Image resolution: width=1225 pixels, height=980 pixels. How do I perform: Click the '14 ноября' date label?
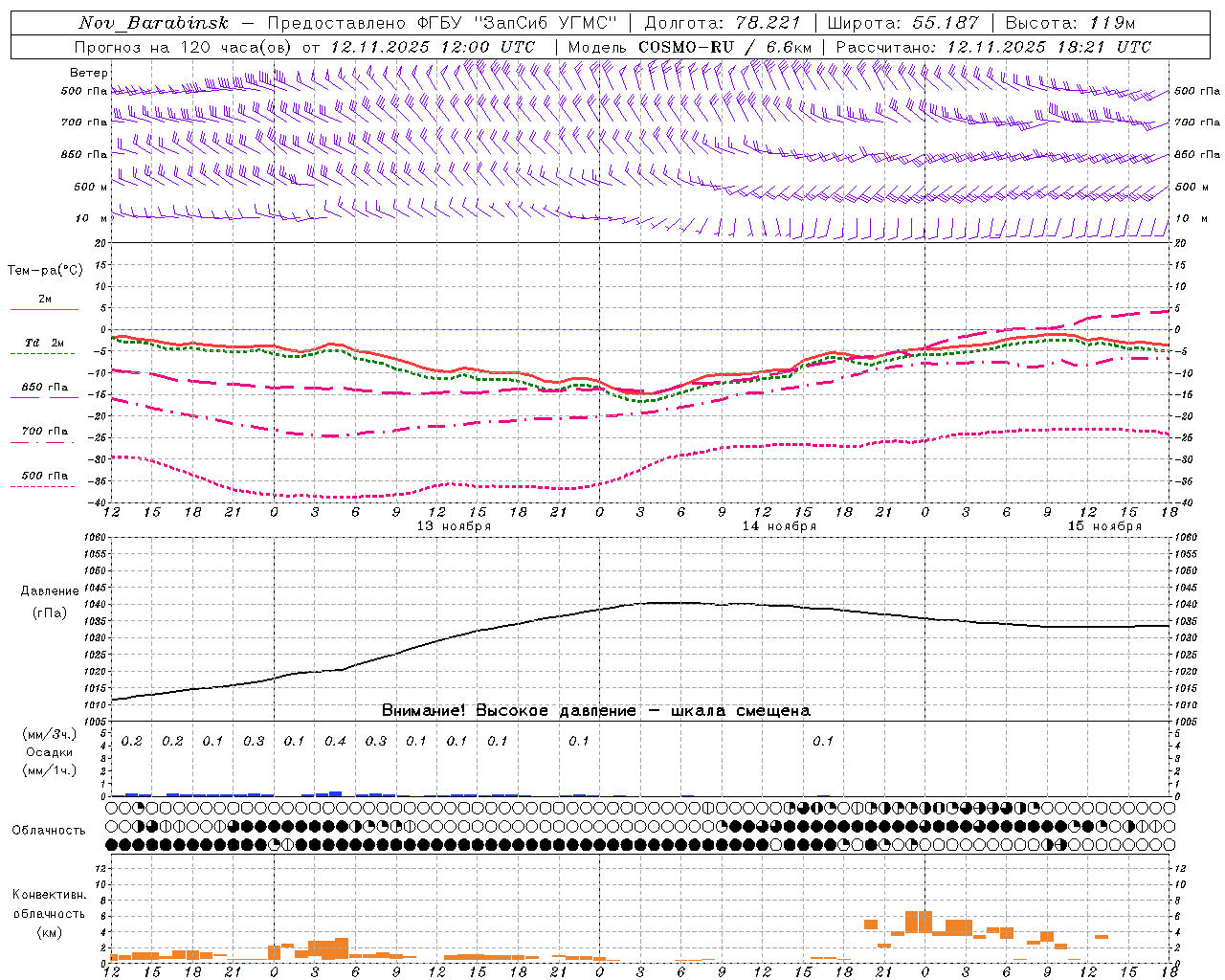tap(779, 526)
